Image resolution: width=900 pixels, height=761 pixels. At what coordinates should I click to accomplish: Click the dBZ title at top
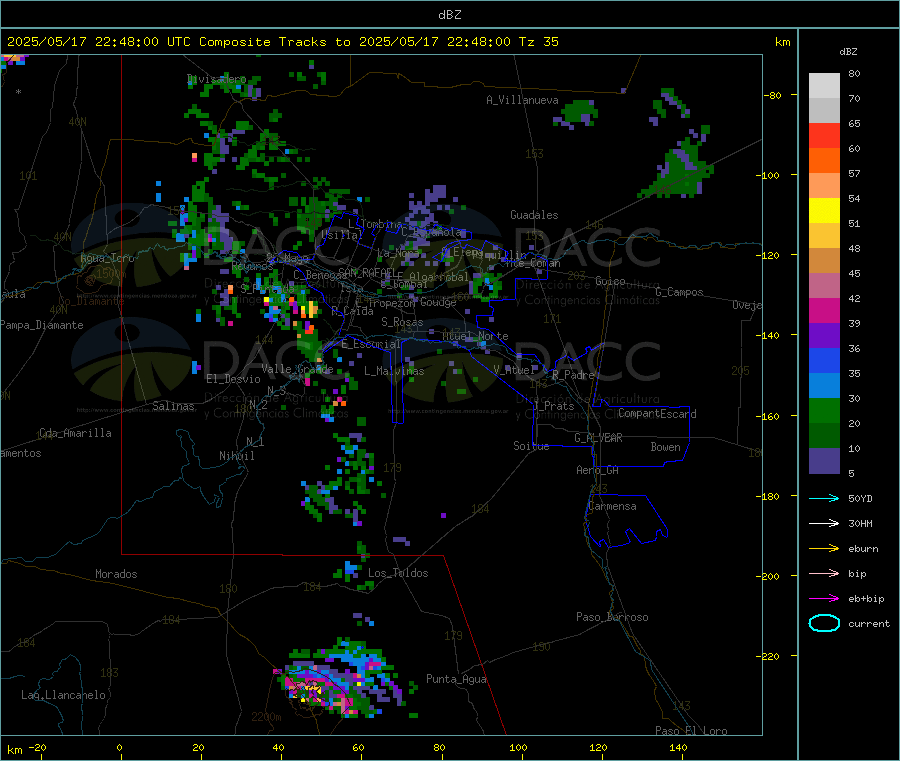tap(449, 15)
